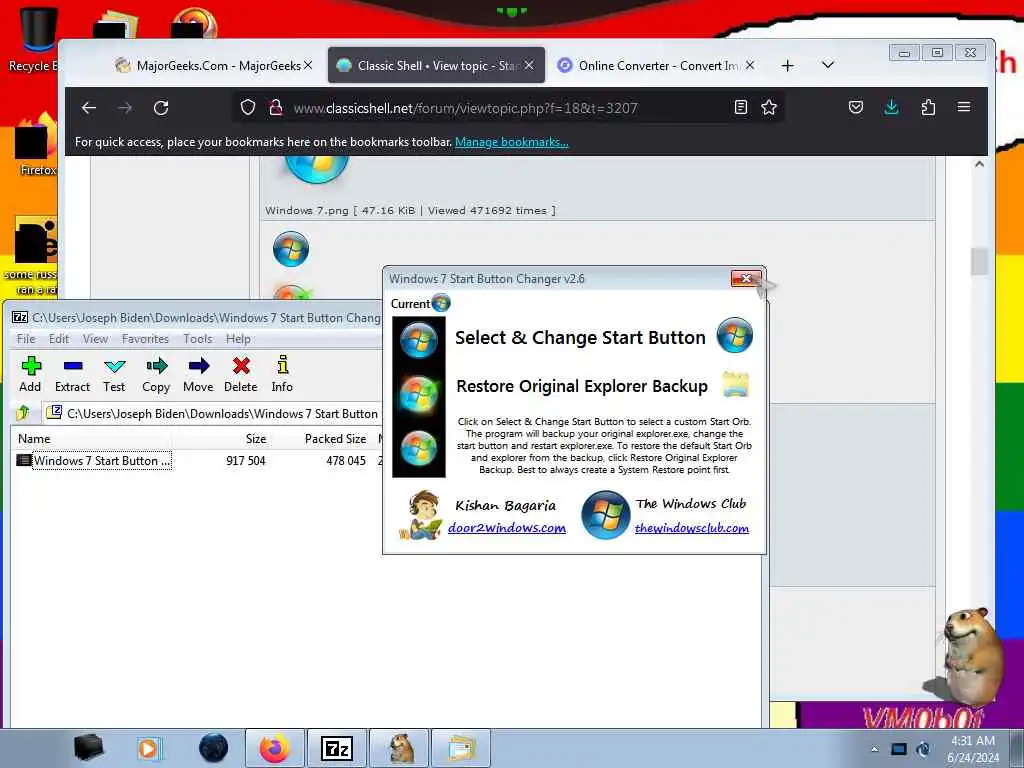
Task: Close the Start Button Changer window
Action: coord(746,279)
